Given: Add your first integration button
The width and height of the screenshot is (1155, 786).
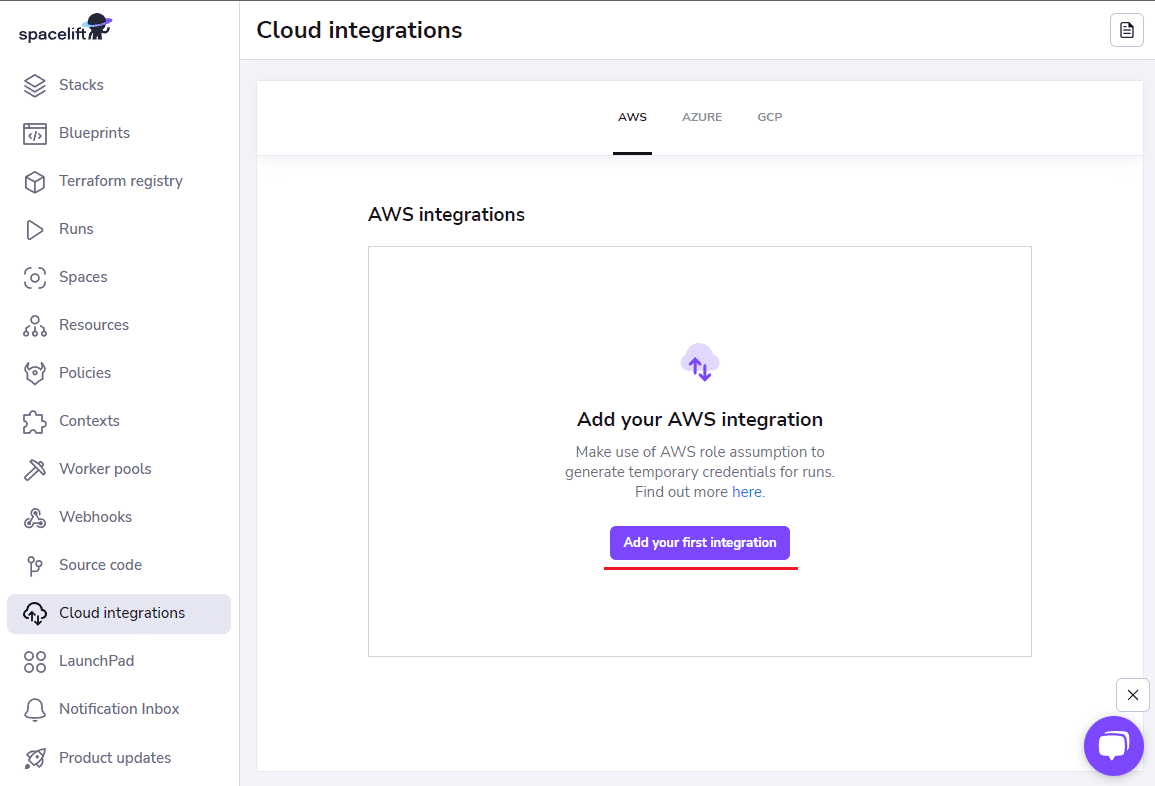Looking at the screenshot, I should coord(700,543).
